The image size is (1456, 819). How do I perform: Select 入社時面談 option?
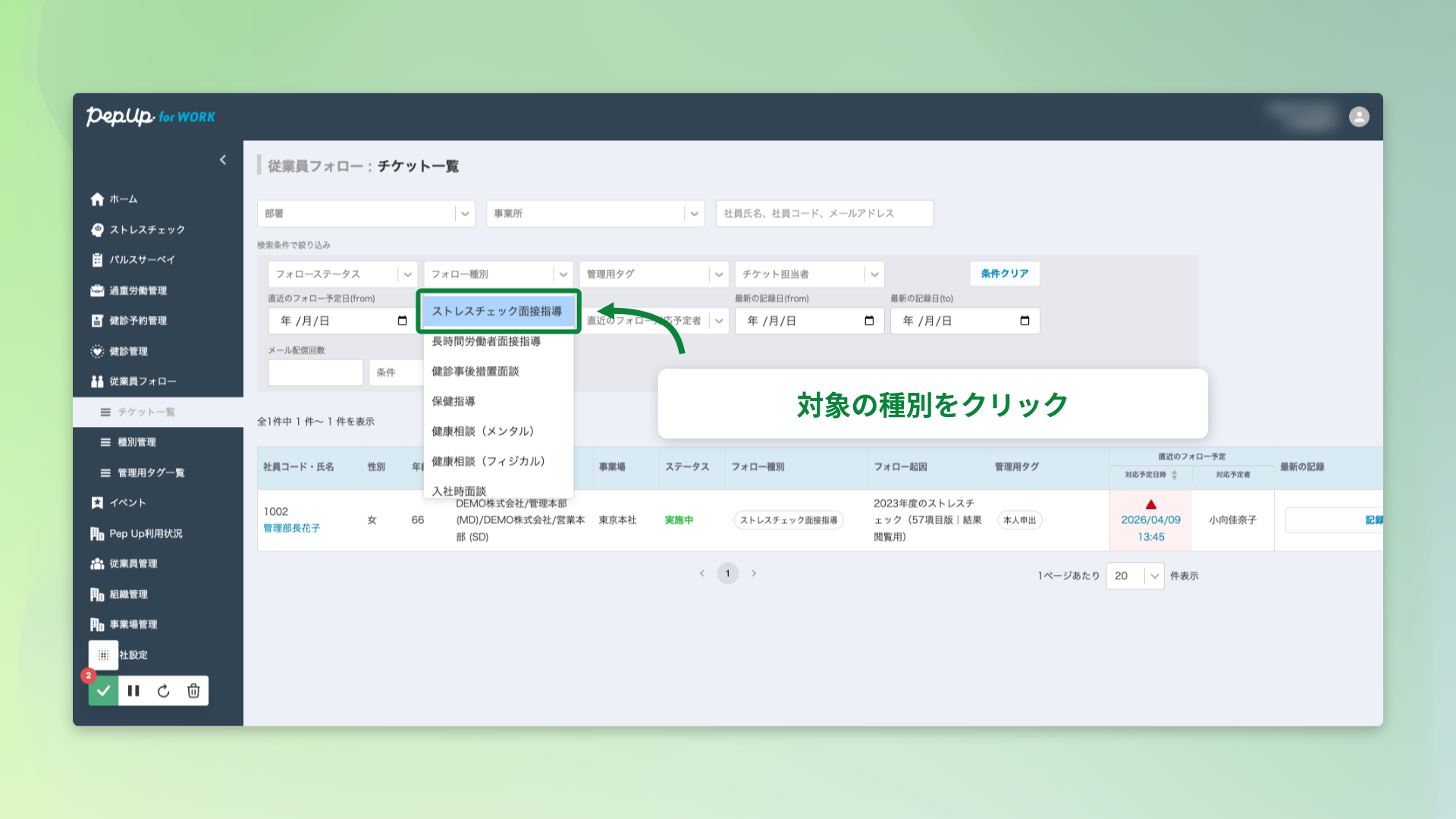pyautogui.click(x=498, y=491)
